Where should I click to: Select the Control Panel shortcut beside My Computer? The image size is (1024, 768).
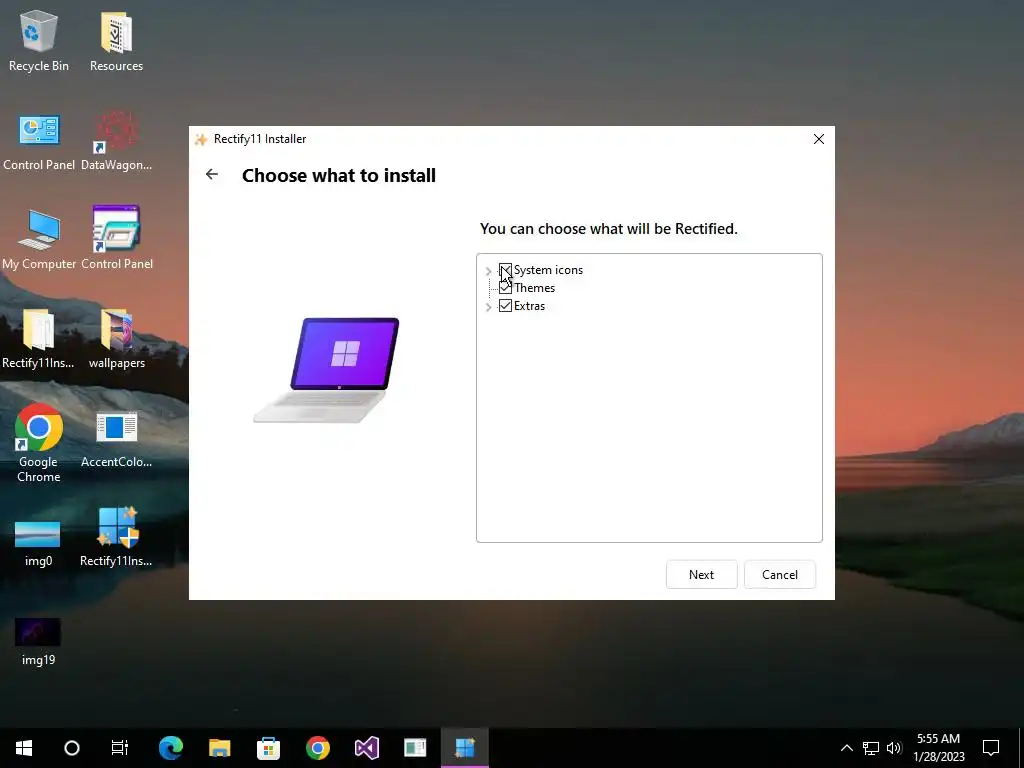[116, 239]
